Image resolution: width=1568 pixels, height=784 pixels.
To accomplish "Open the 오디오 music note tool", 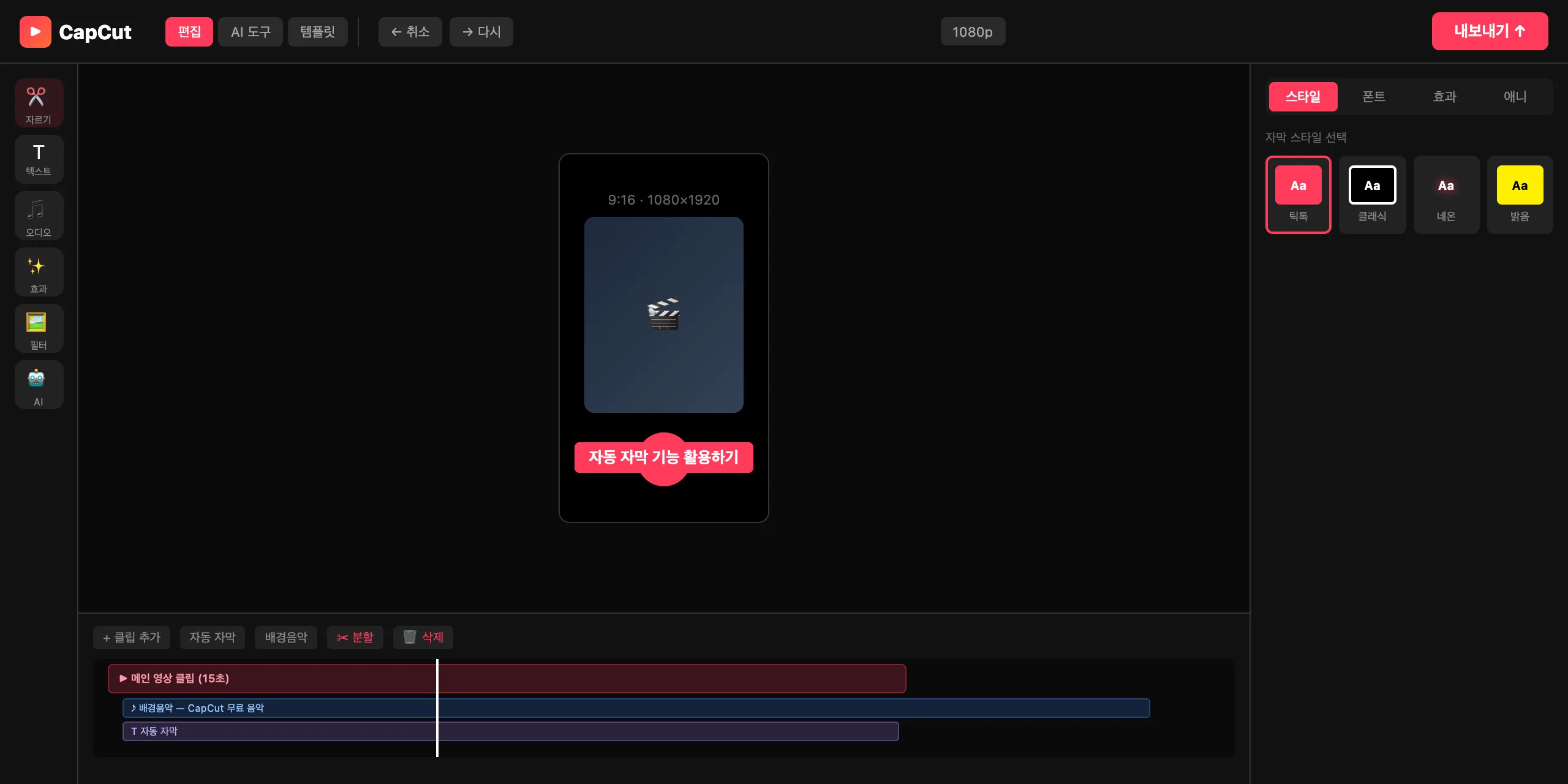I will coord(39,216).
